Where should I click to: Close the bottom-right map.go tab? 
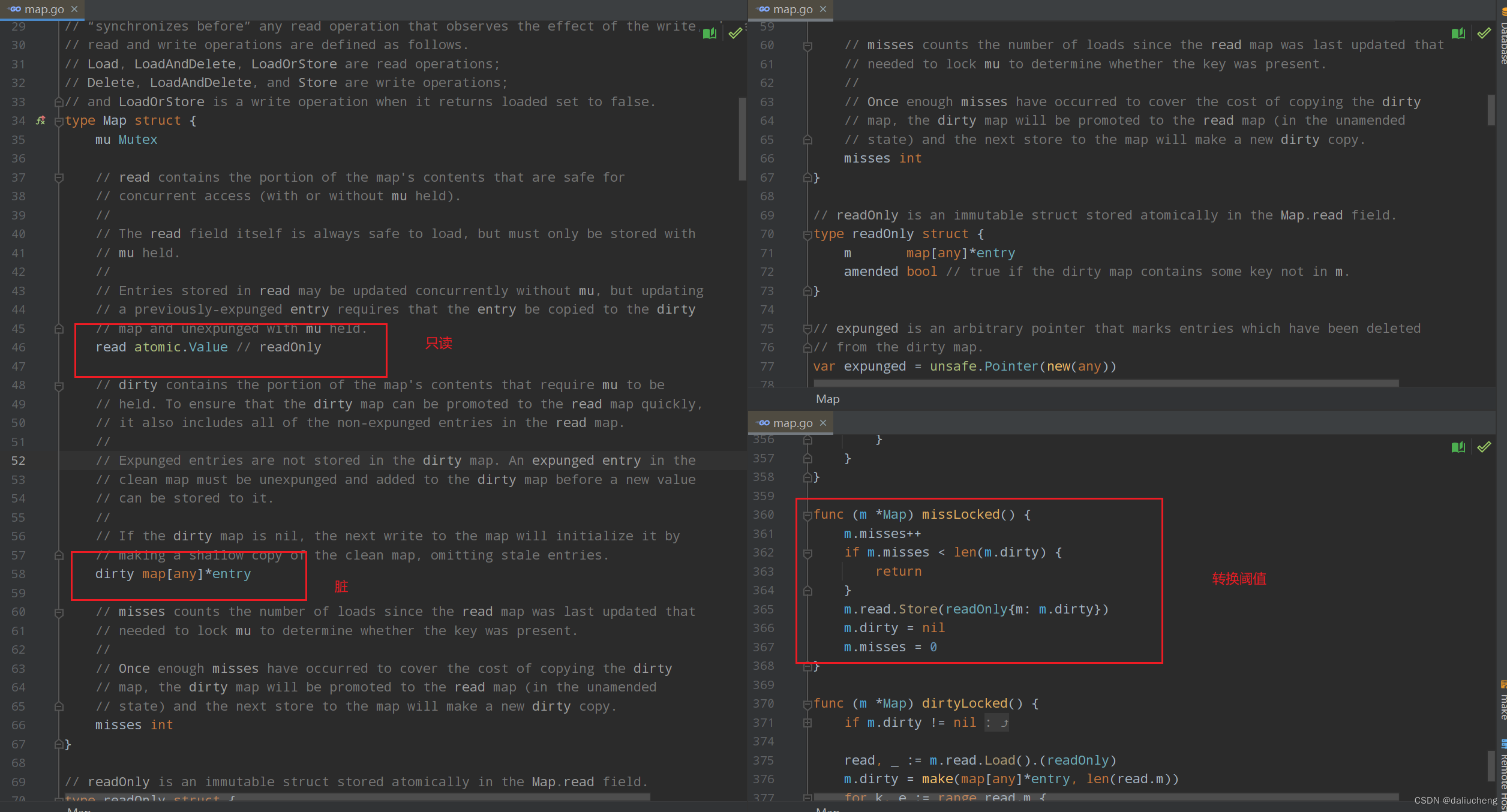coord(823,423)
